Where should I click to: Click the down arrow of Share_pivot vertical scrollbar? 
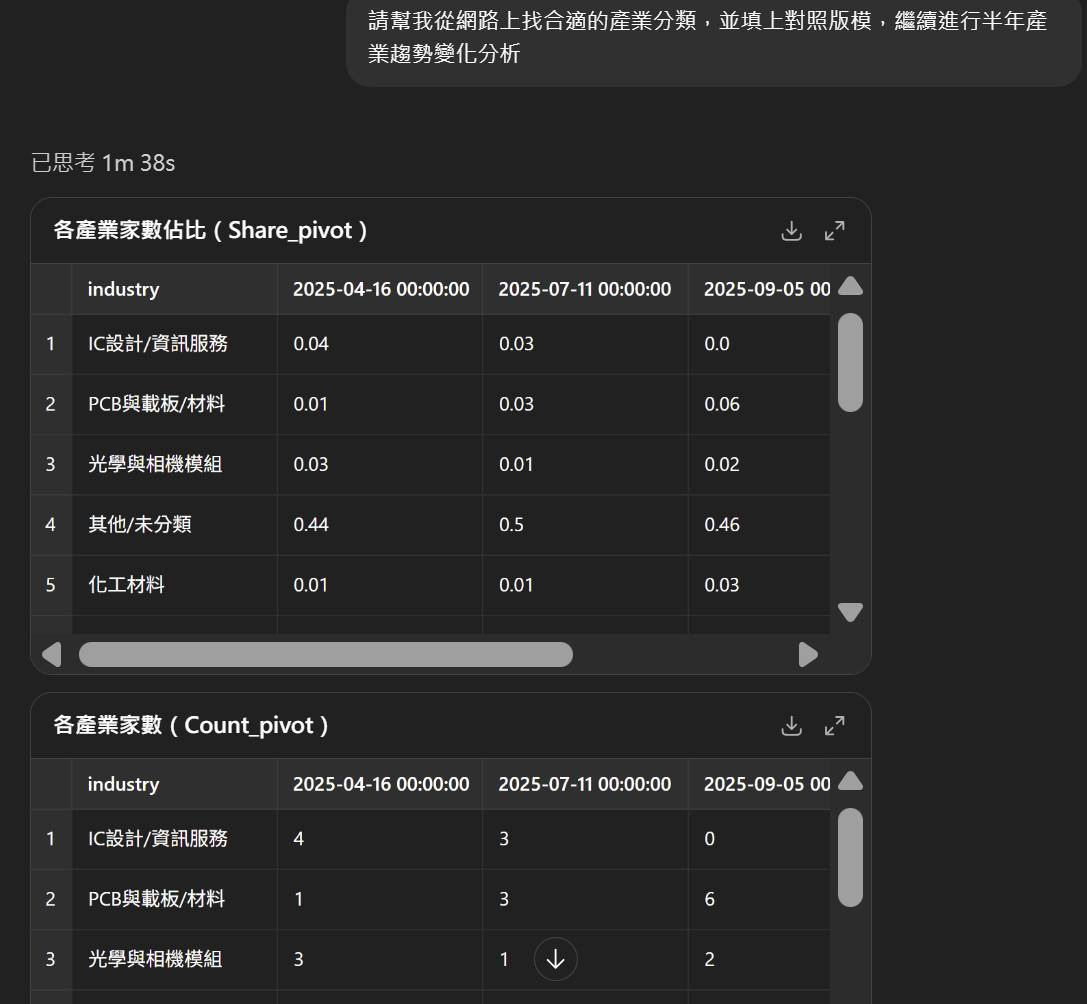850,611
